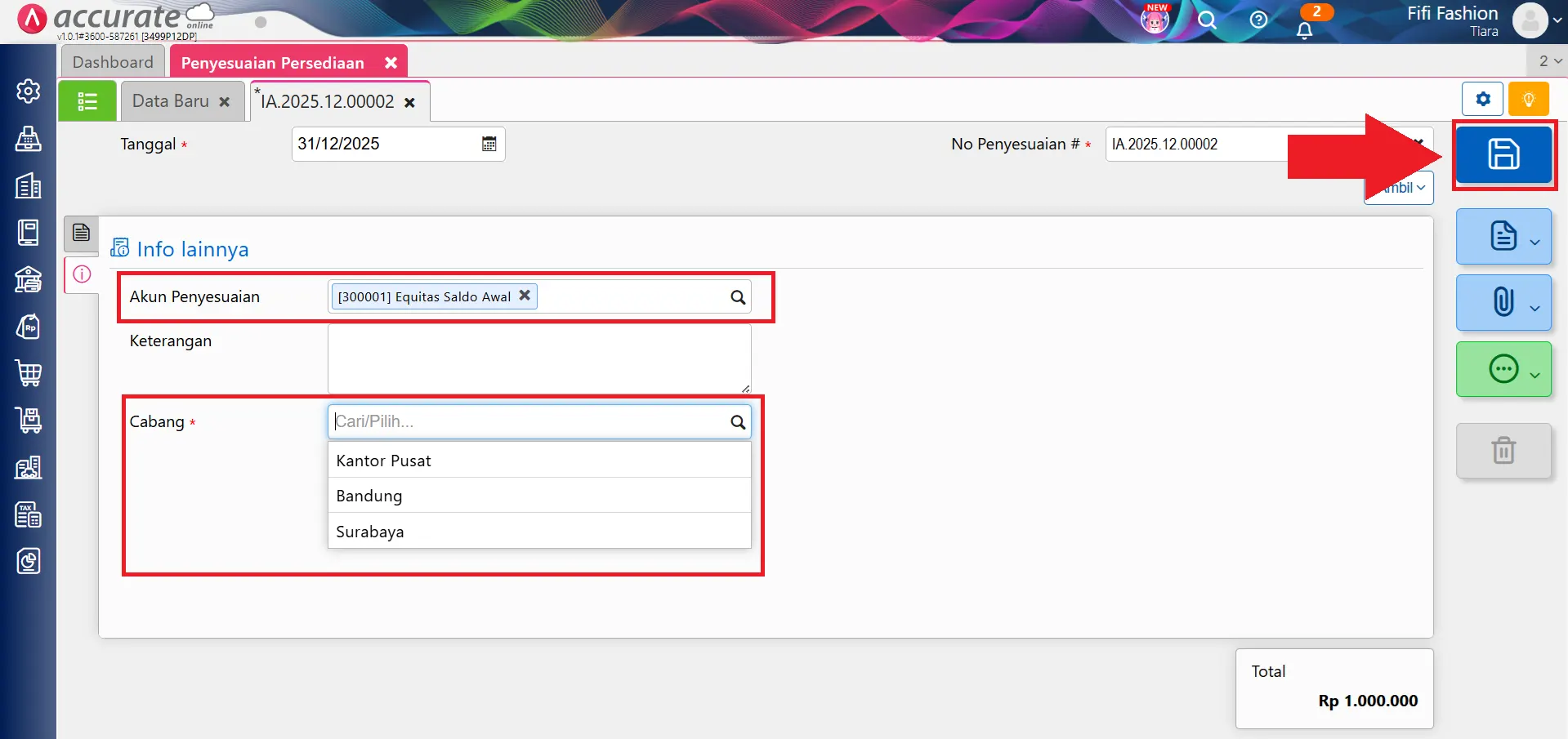Open the Tanggal date picker calendar

click(x=488, y=143)
